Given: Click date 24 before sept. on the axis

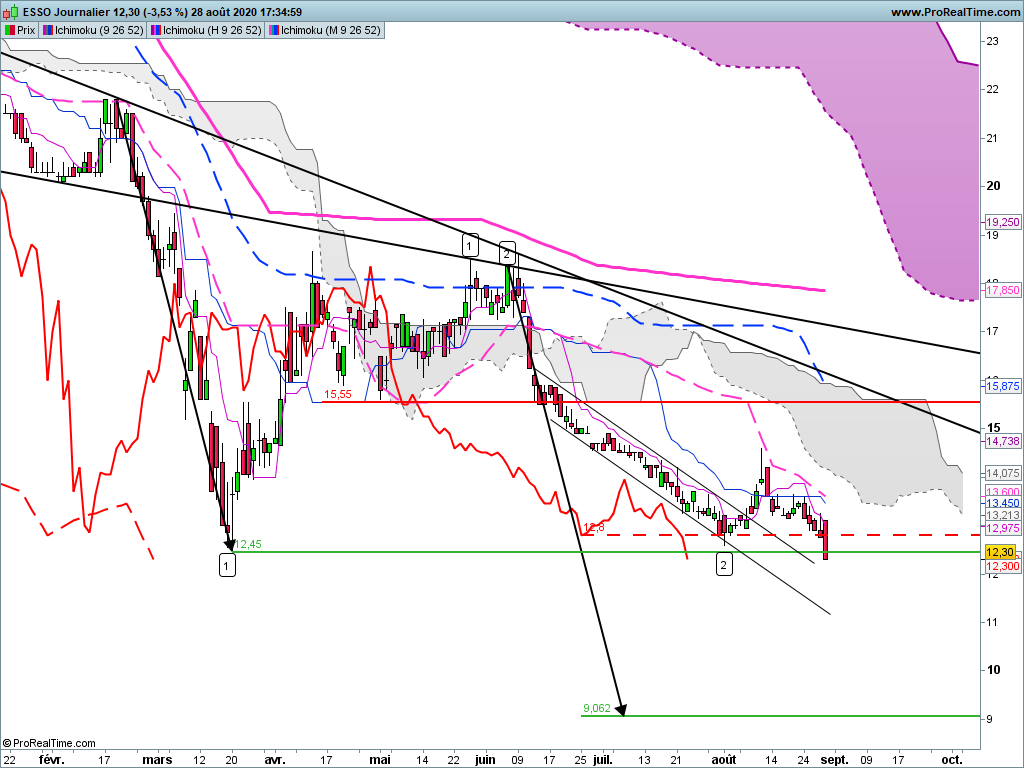Looking at the screenshot, I should (804, 760).
